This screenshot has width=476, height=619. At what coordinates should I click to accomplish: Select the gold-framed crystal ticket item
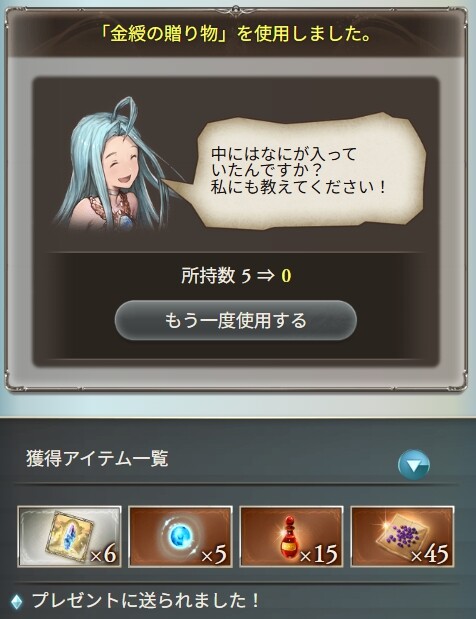tap(69, 537)
